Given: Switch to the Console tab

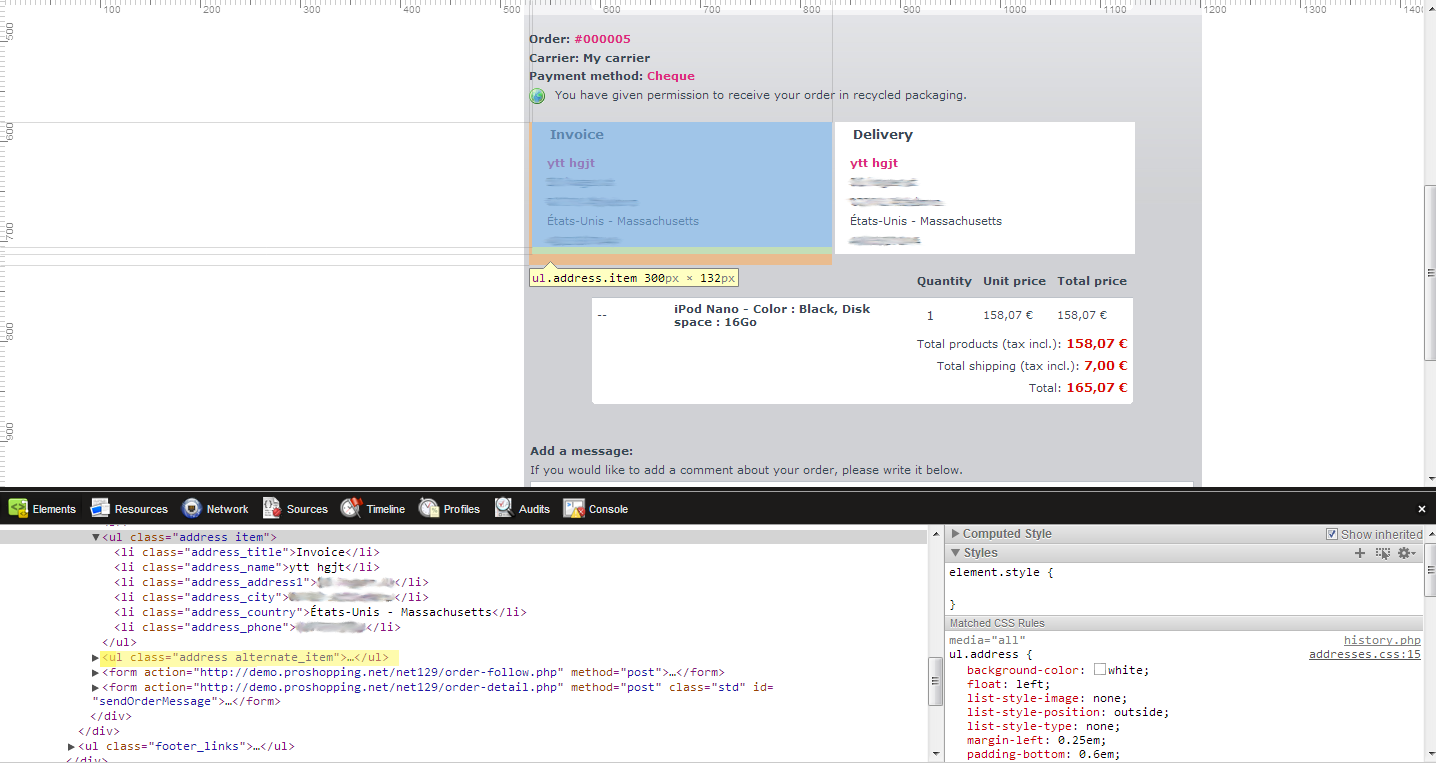Looking at the screenshot, I should (607, 509).
